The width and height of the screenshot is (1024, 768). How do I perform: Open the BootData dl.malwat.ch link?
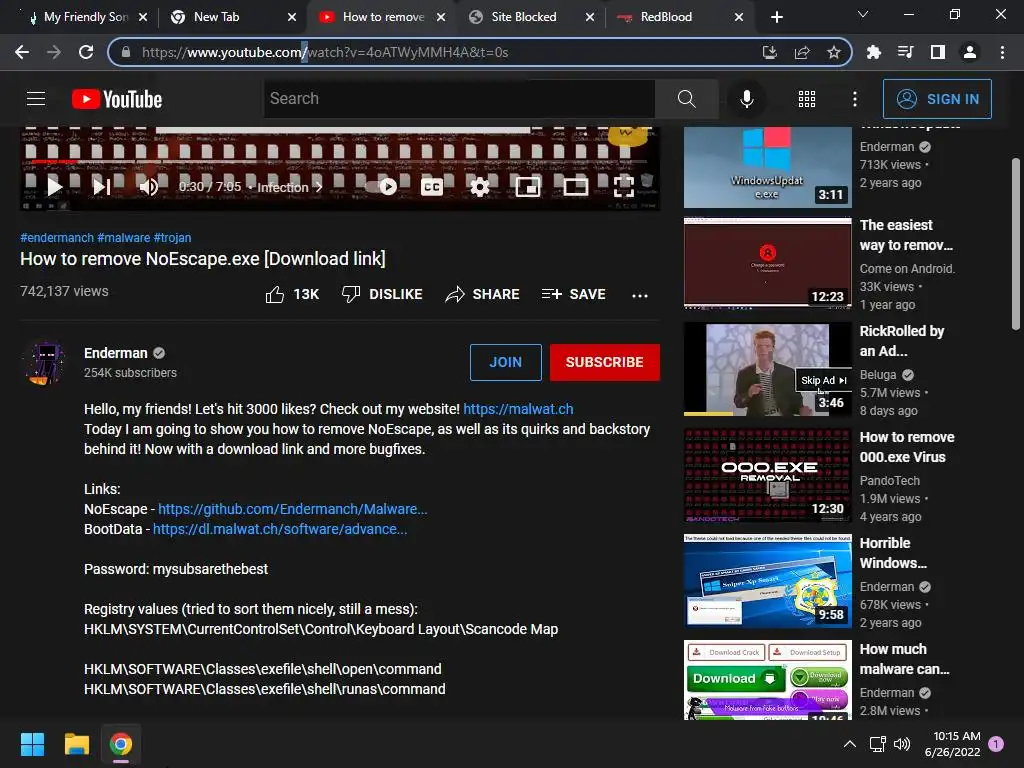pyautogui.click(x=280, y=529)
